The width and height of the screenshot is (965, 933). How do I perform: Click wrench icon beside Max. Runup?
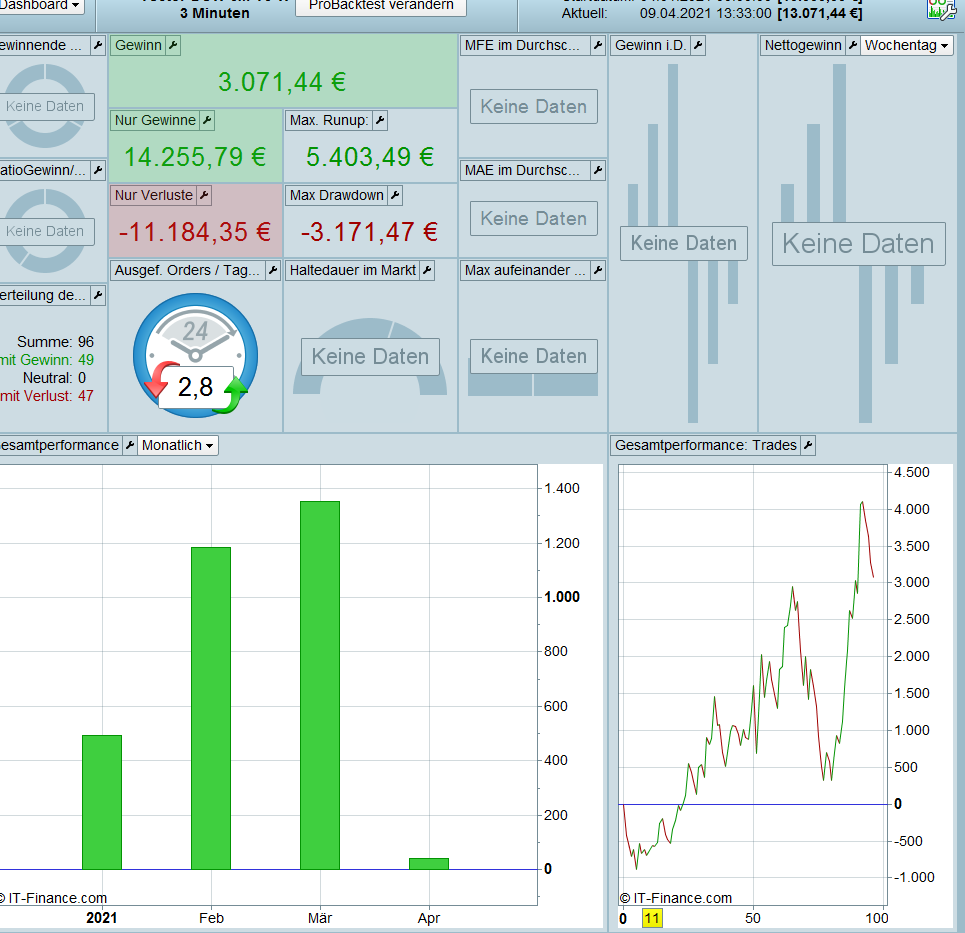pos(380,121)
